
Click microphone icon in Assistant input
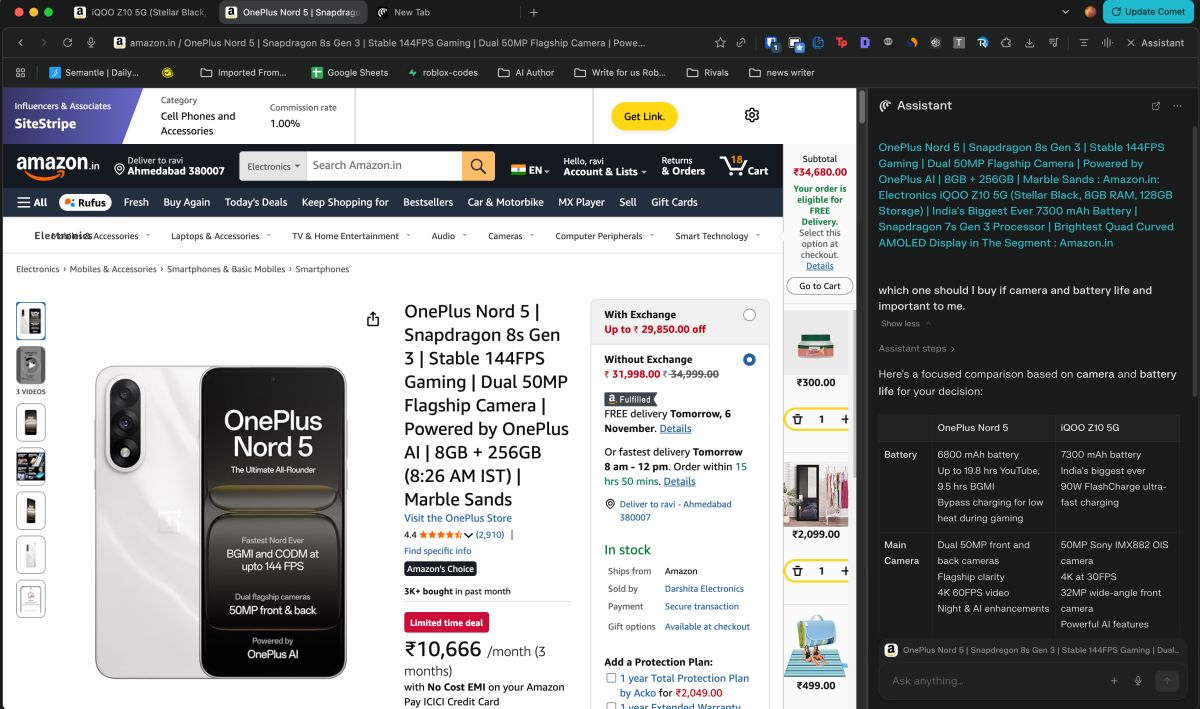pyautogui.click(x=1138, y=681)
